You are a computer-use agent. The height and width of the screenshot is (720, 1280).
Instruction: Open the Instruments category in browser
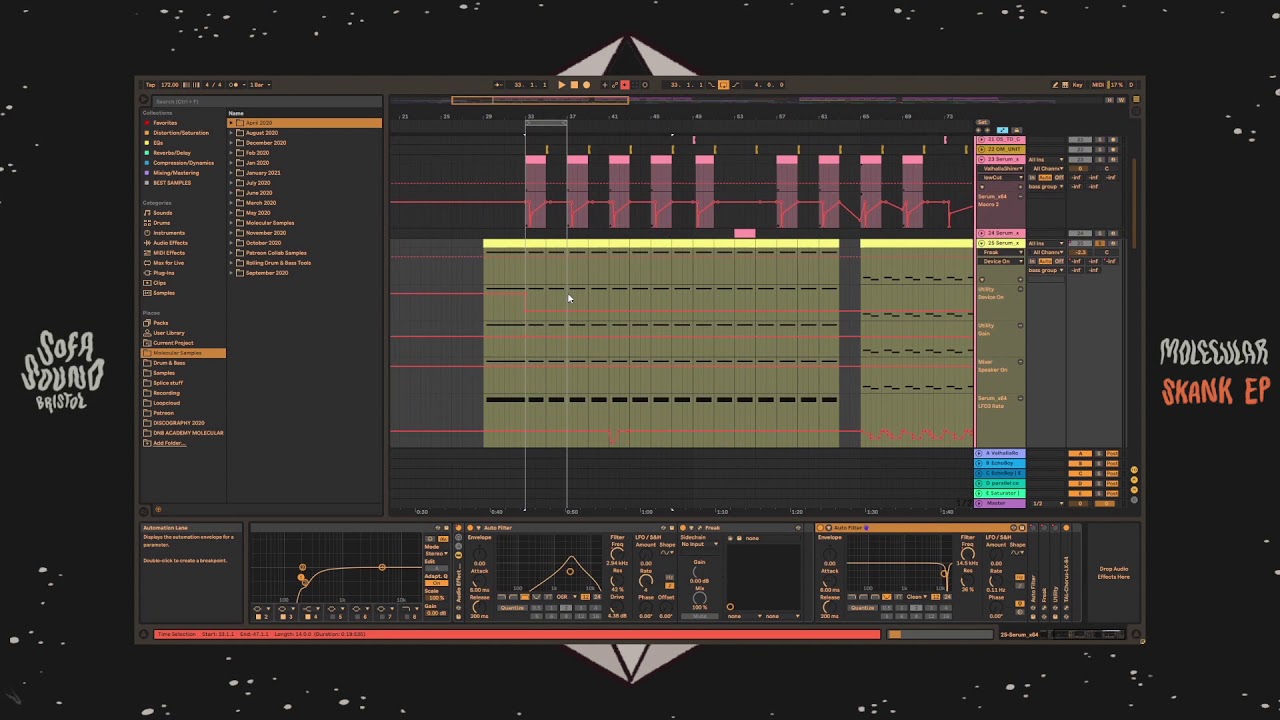pos(168,233)
